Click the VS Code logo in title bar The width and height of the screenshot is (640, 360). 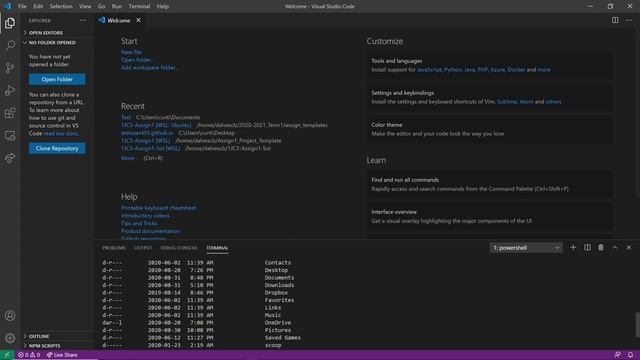point(7,6)
